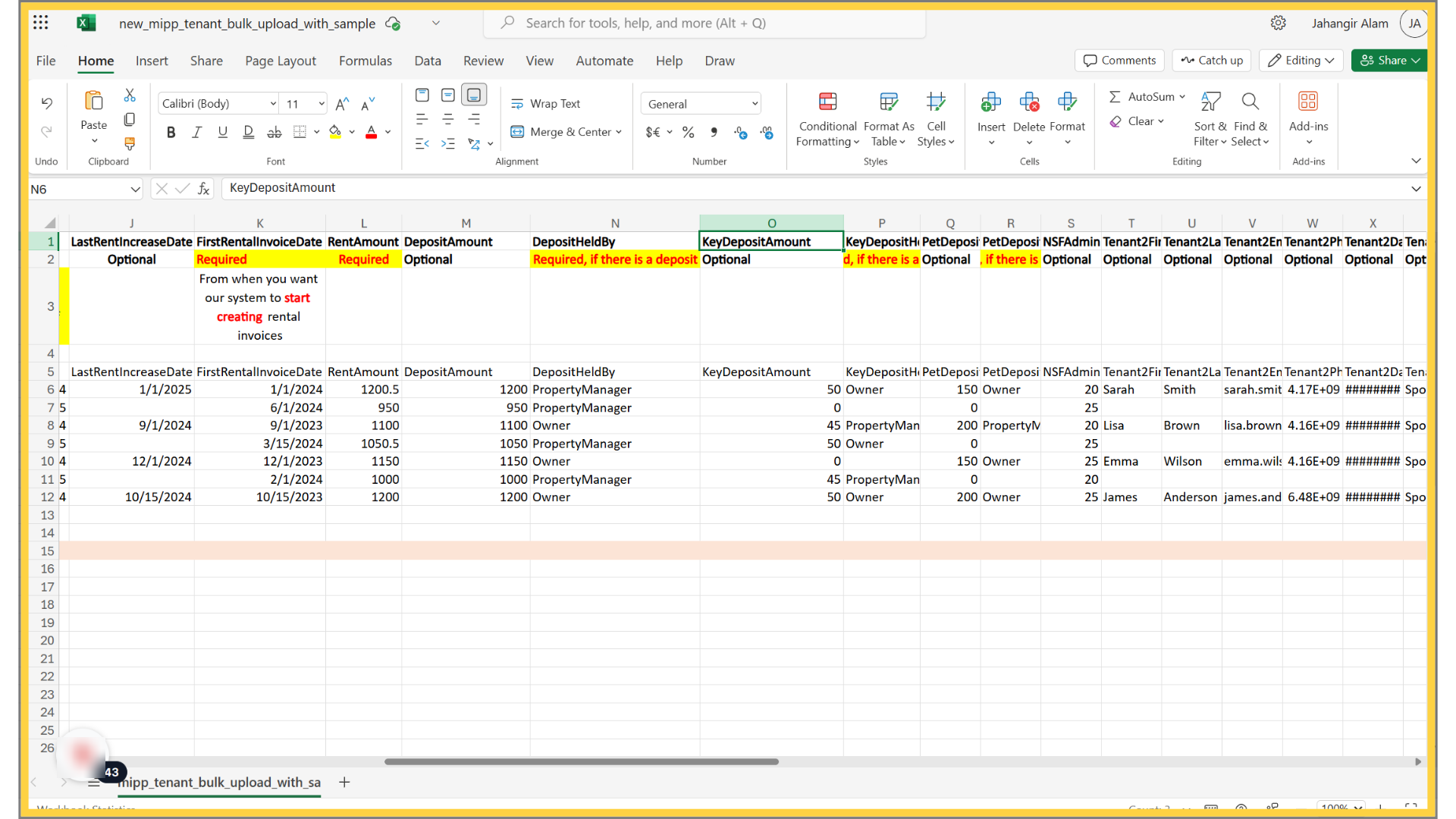1456x819 pixels.
Task: Increase font size with the larger A icon
Action: [343, 103]
